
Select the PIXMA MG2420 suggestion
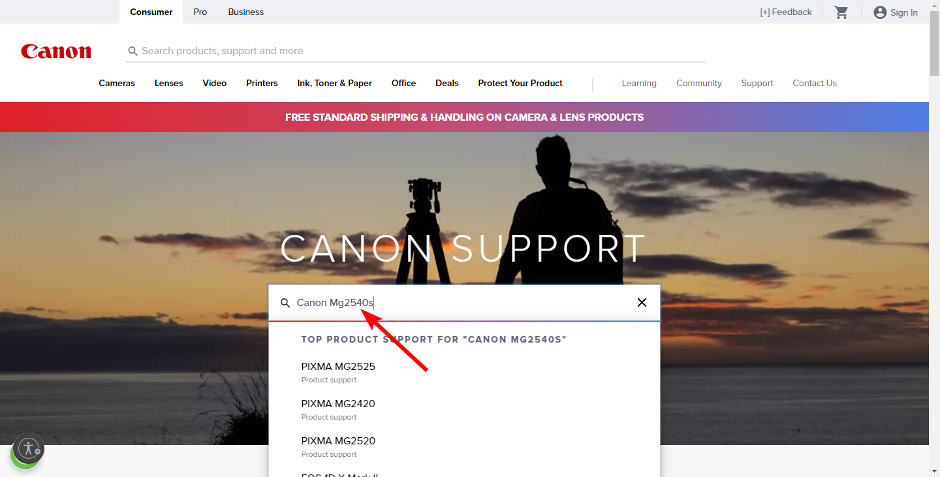pos(338,409)
